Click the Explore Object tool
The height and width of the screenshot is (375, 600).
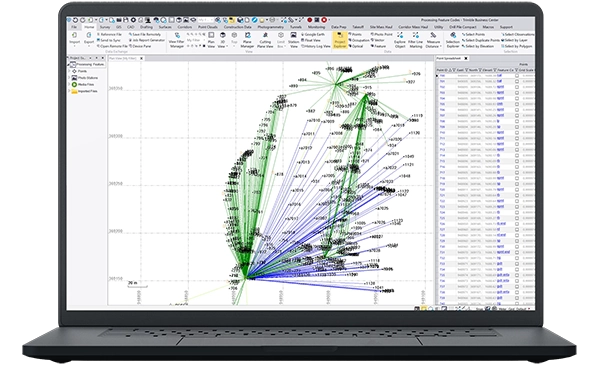point(400,40)
